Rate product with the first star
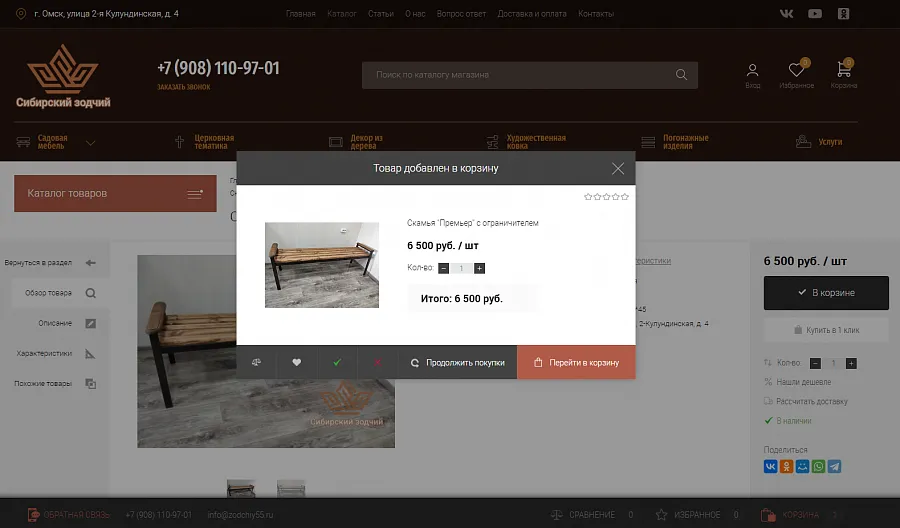Screen dimensions: 900x528 click(588, 197)
